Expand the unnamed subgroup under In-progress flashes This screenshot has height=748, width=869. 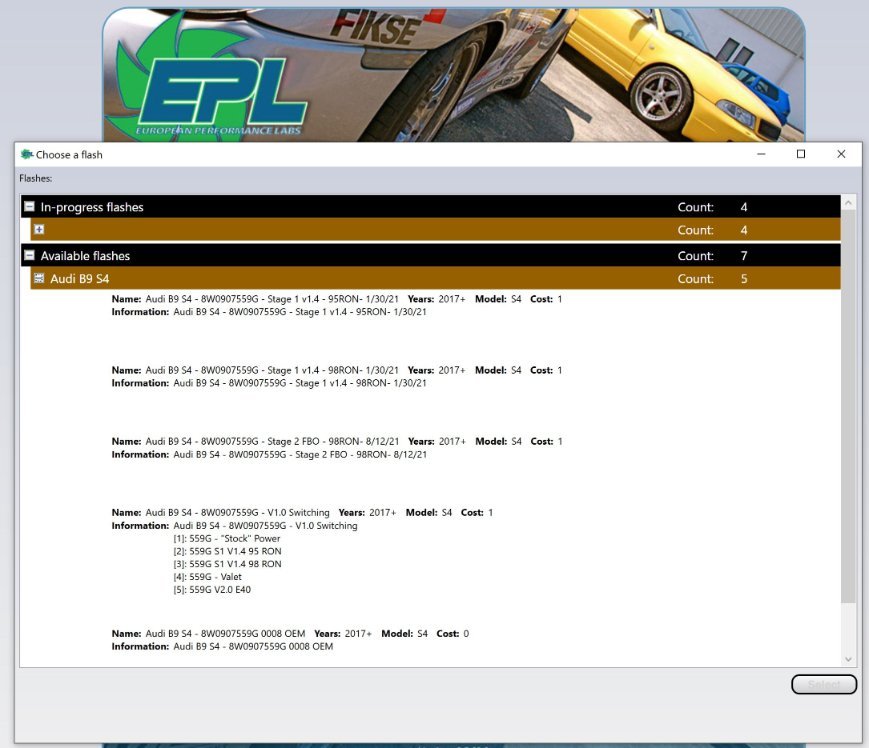39,229
